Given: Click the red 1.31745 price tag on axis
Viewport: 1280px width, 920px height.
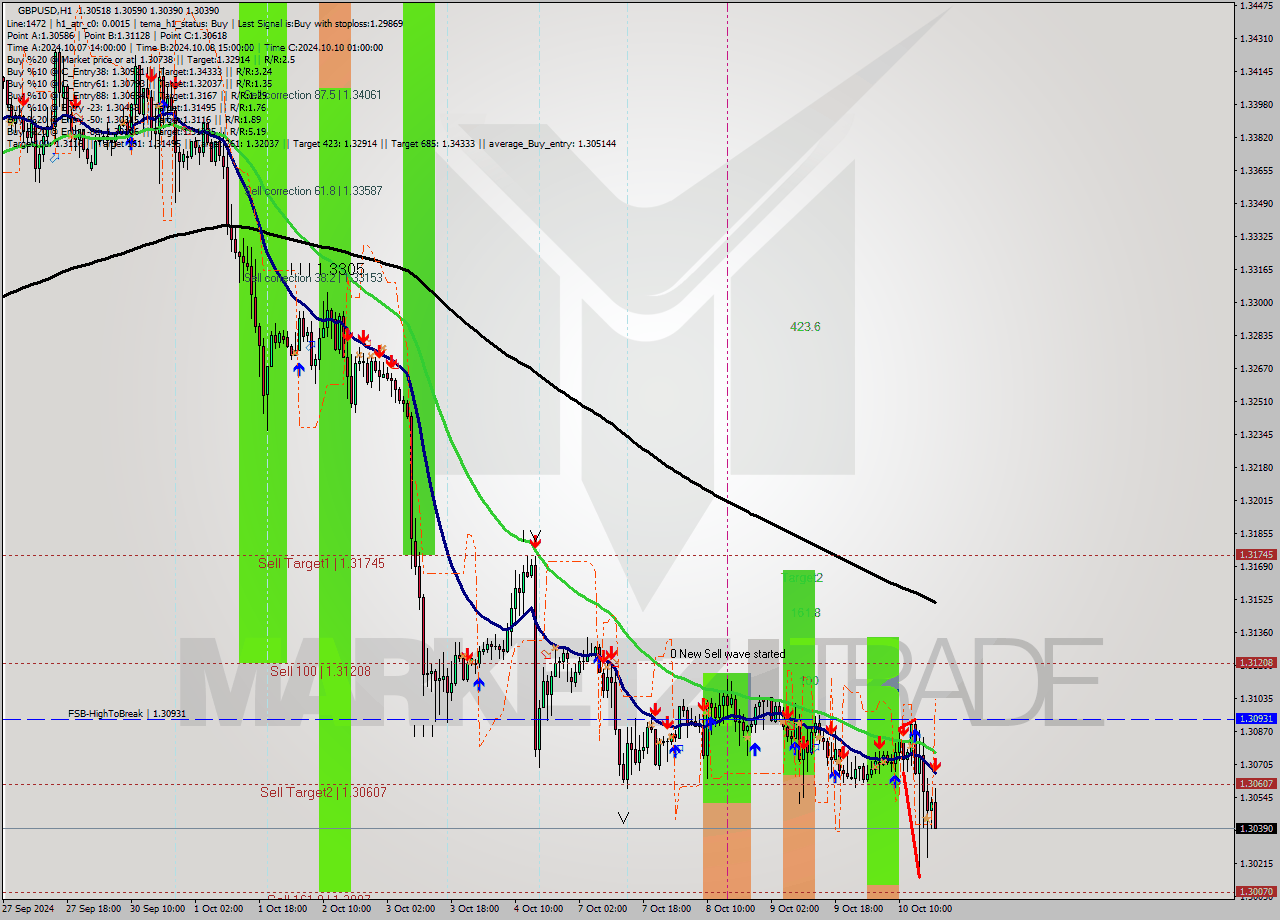Looking at the screenshot, I should (x=1256, y=554).
